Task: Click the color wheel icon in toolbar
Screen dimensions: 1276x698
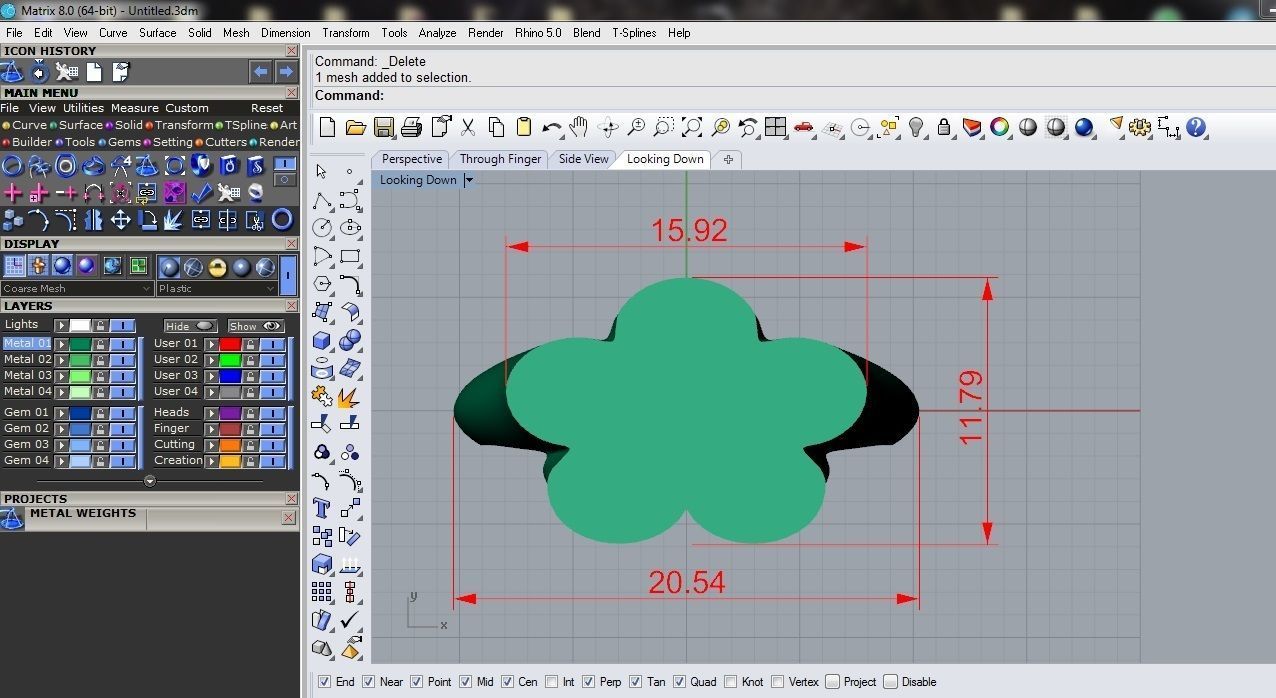Action: pos(999,127)
